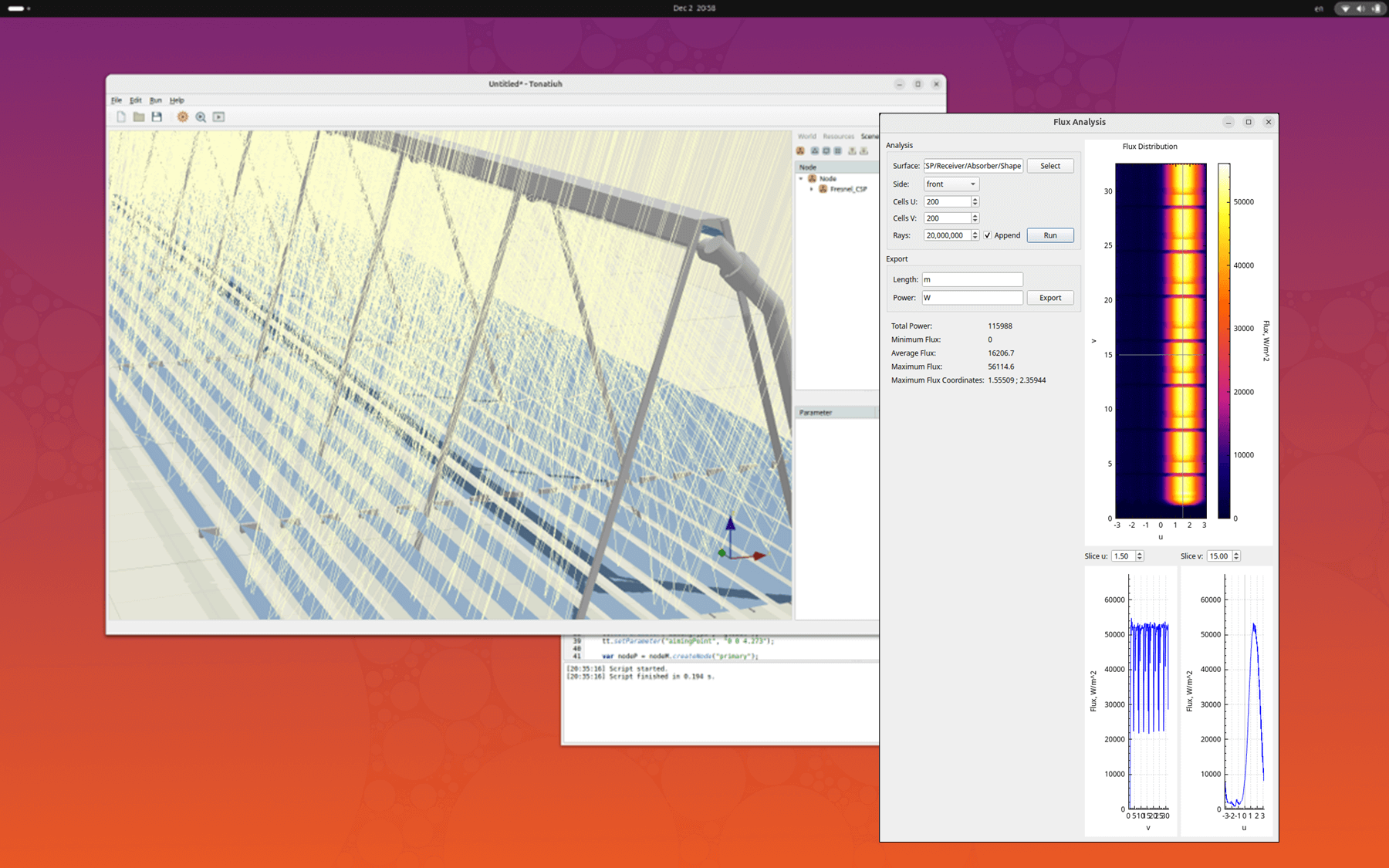The height and width of the screenshot is (868, 1389).
Task: Click the flux colorbar scale
Action: [1224, 341]
